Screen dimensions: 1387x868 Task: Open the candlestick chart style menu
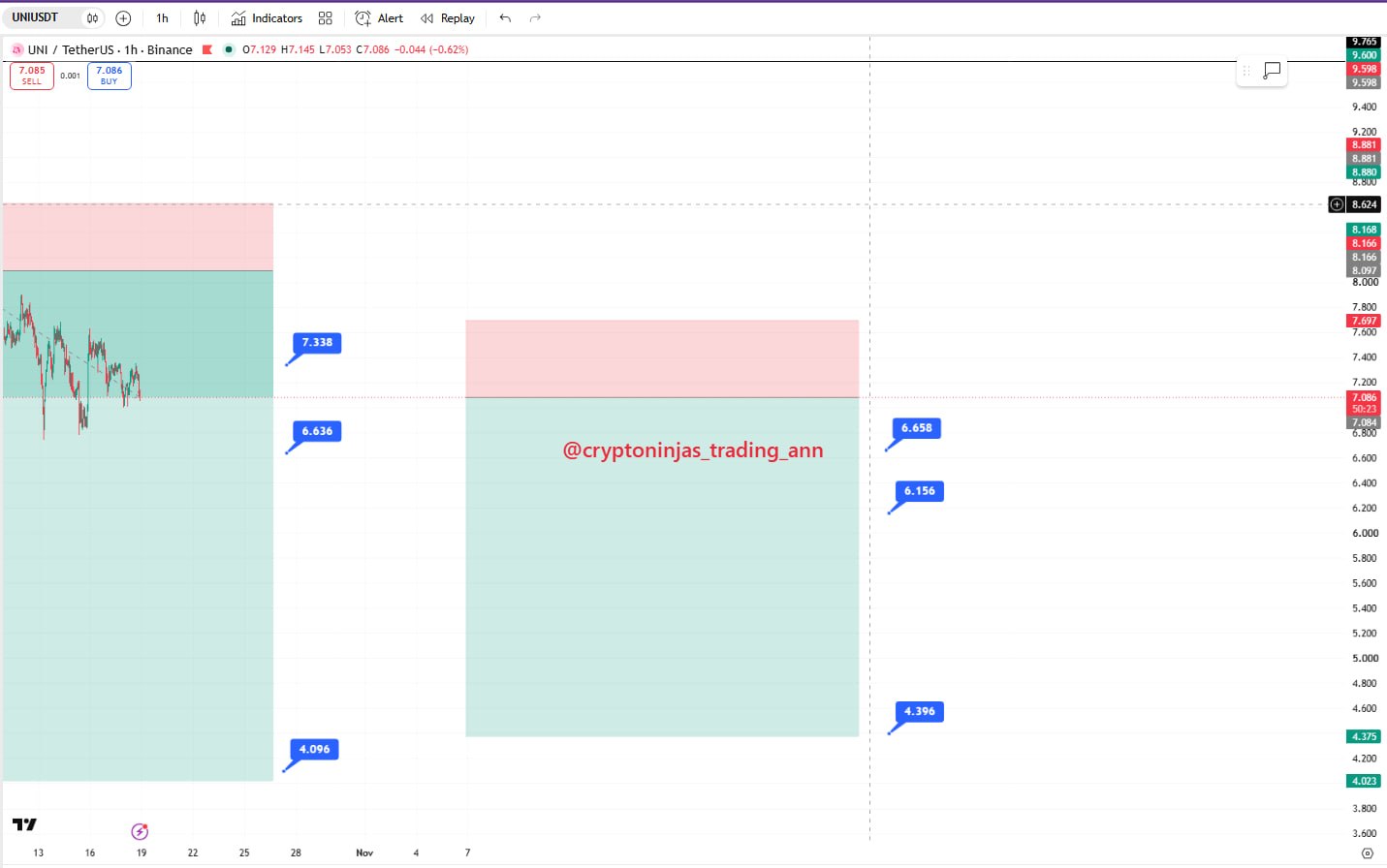pos(200,18)
